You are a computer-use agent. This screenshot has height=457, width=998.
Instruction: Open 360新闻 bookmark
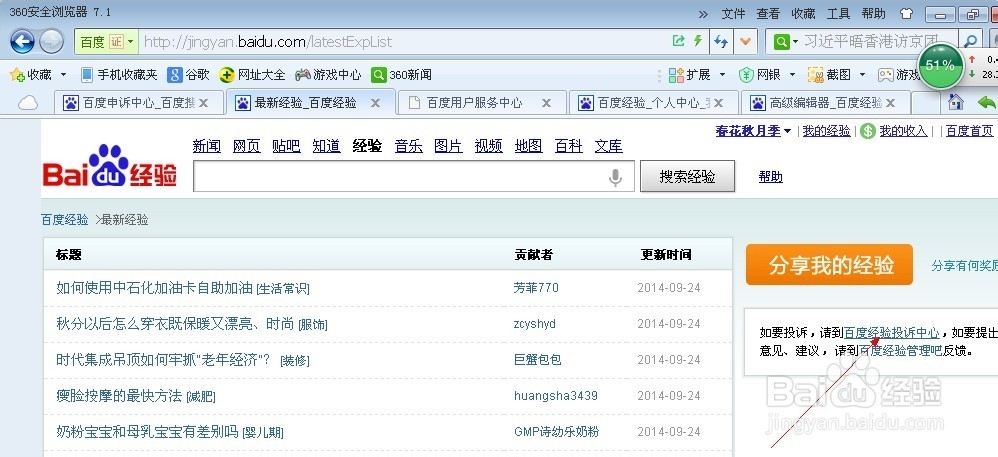[x=402, y=75]
